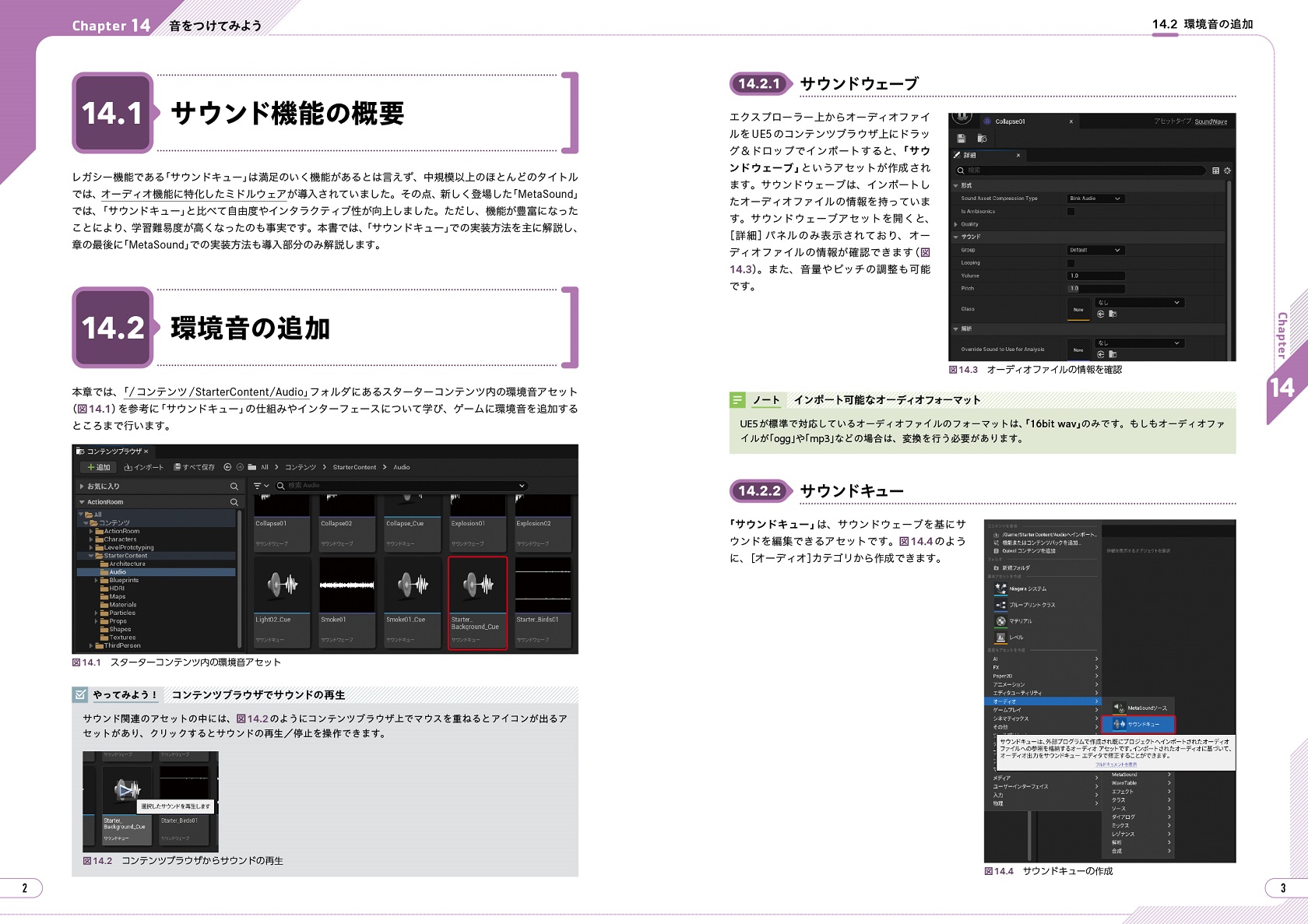The height and width of the screenshot is (924, 1308).
Task: Open details panel settings gear icon
Action: [1227, 170]
